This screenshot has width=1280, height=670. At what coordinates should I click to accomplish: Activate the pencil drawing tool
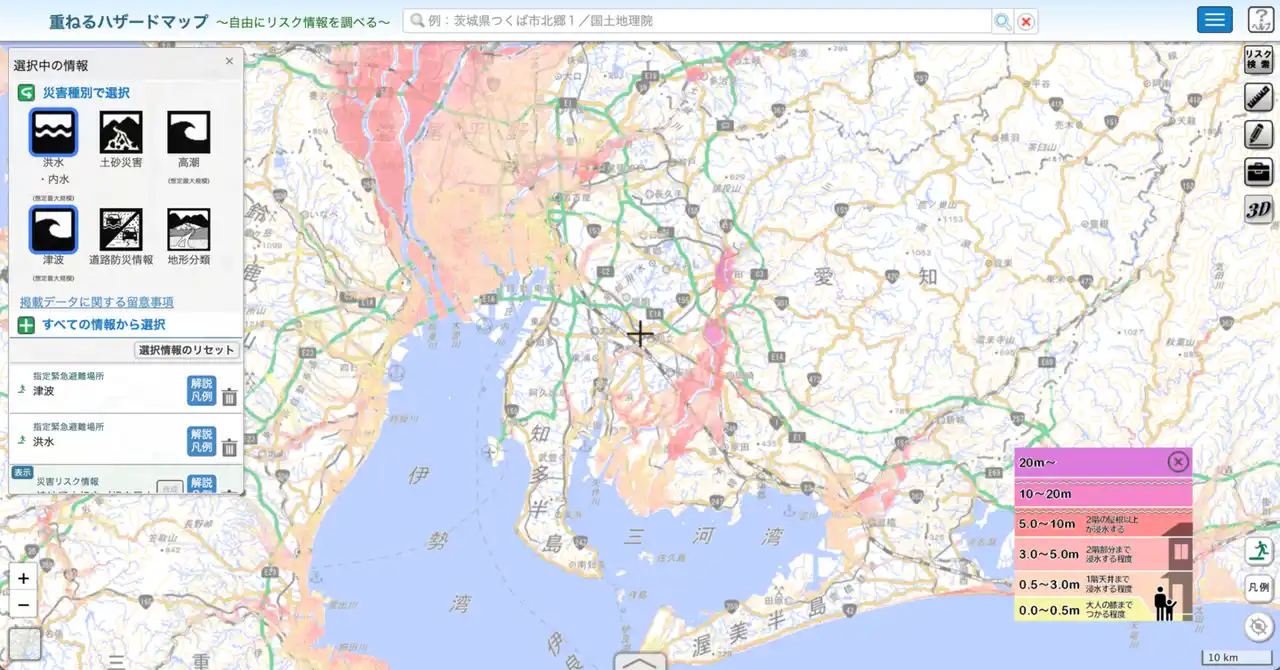1258,131
